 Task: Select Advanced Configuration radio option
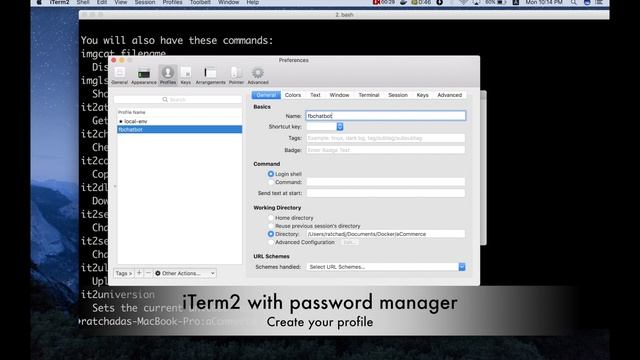(x=271, y=242)
